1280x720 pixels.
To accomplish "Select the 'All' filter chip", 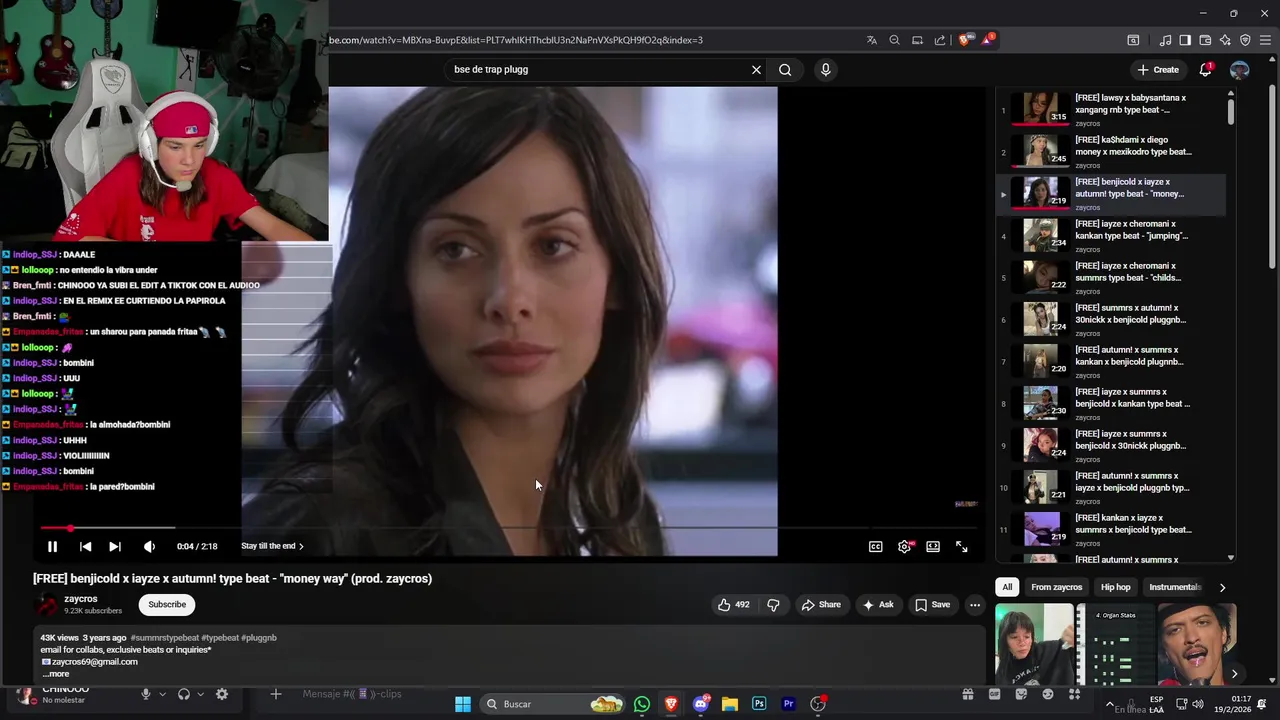I will pyautogui.click(x=1007, y=587).
